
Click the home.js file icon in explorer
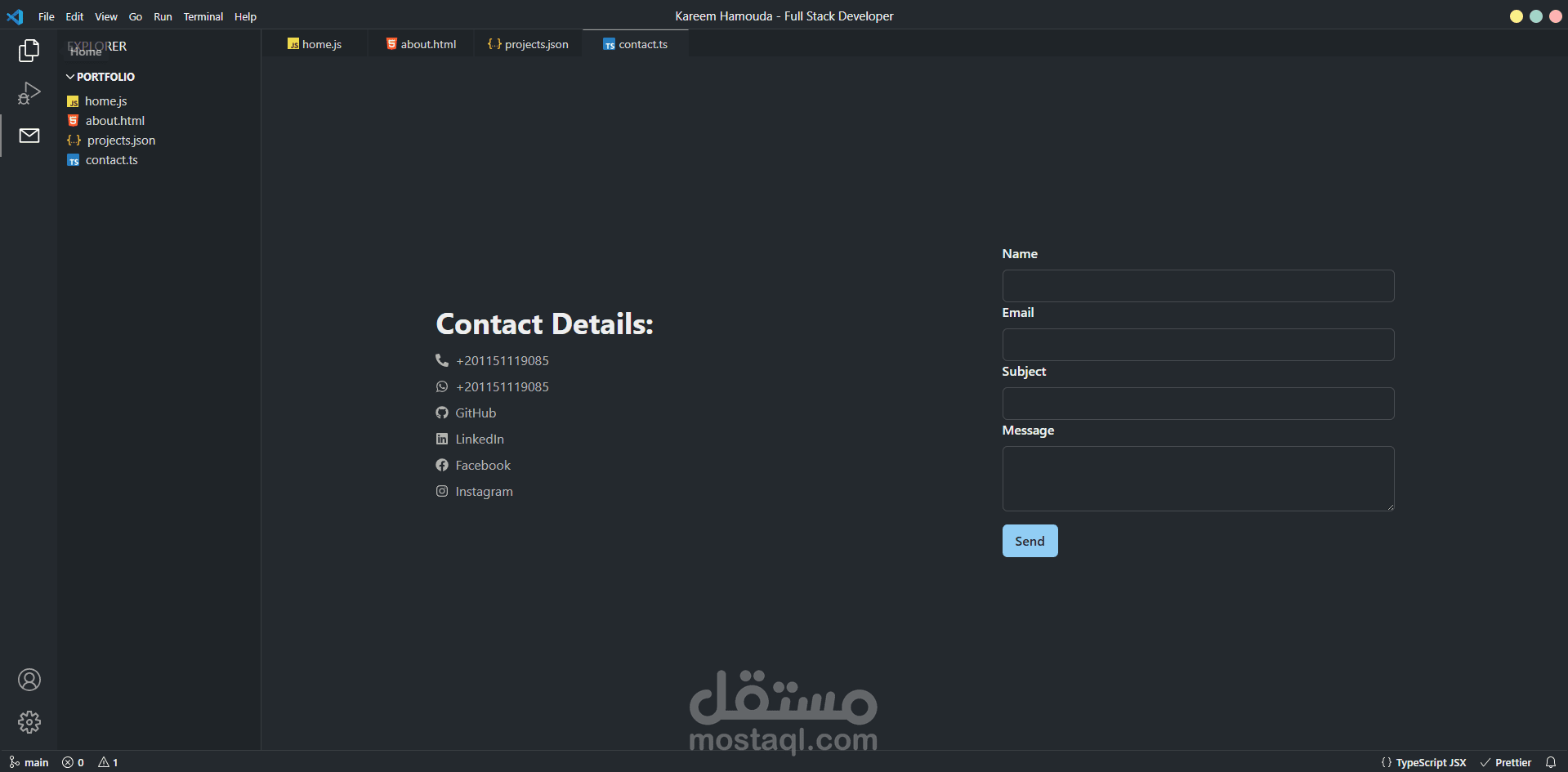(x=73, y=101)
